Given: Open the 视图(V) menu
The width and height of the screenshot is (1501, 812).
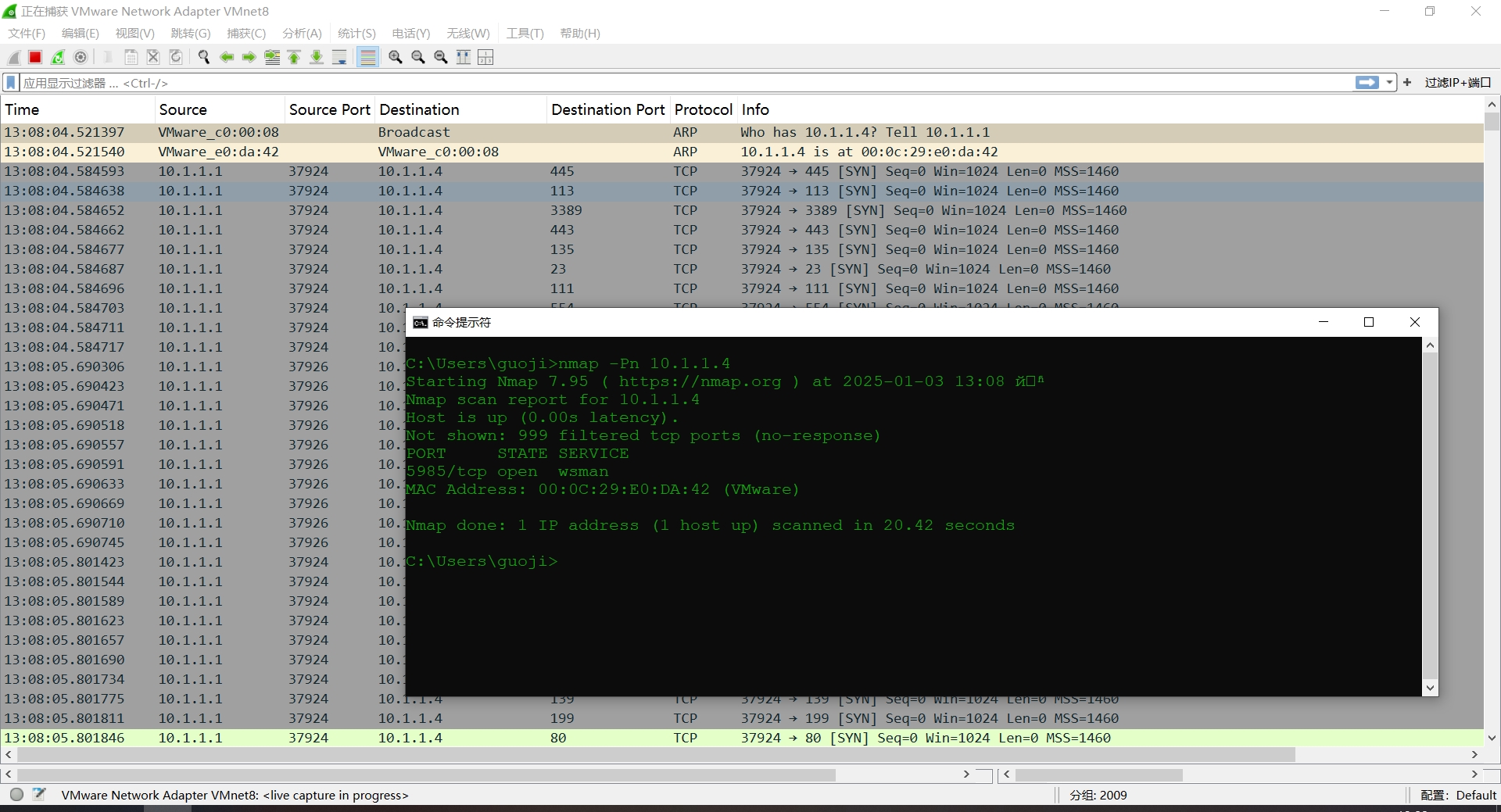Looking at the screenshot, I should tap(134, 33).
